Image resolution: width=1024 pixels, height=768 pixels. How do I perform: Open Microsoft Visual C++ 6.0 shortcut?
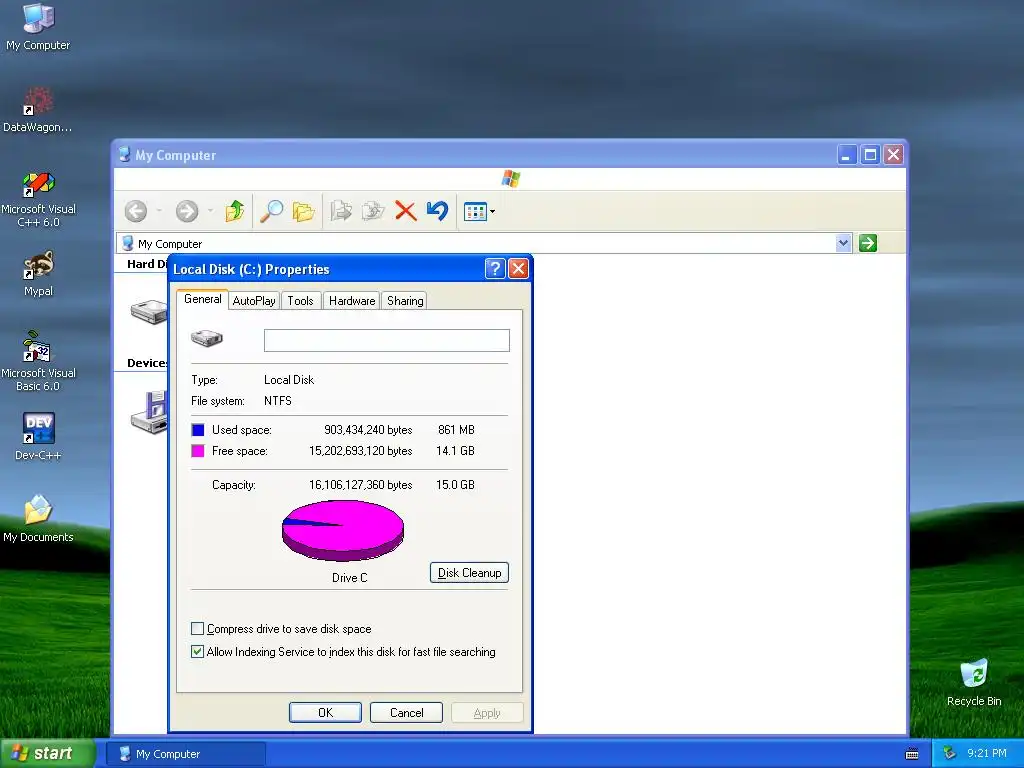(x=39, y=200)
